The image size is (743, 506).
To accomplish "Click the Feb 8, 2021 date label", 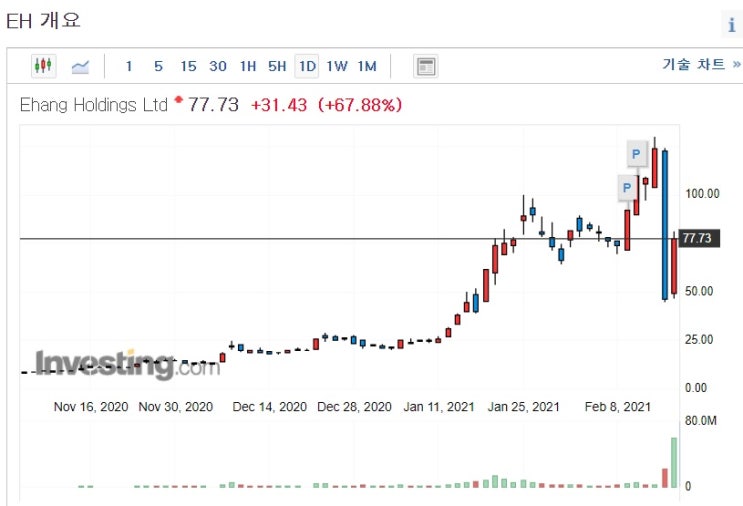I will [617, 407].
